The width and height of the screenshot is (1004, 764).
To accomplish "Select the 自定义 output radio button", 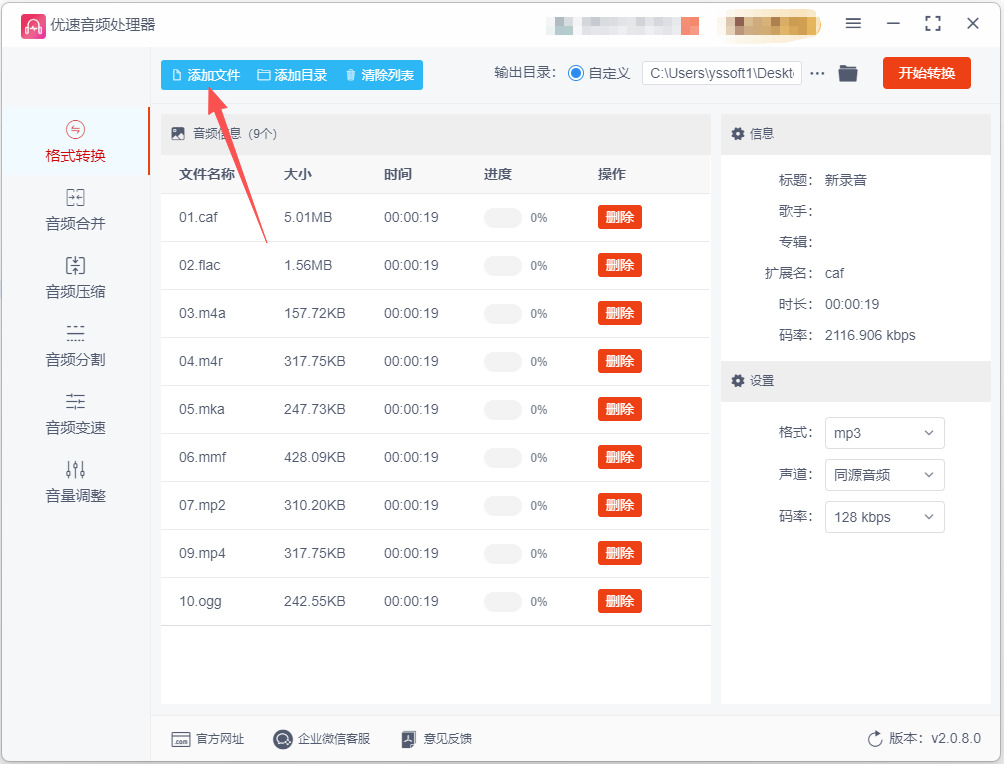I will coord(576,74).
